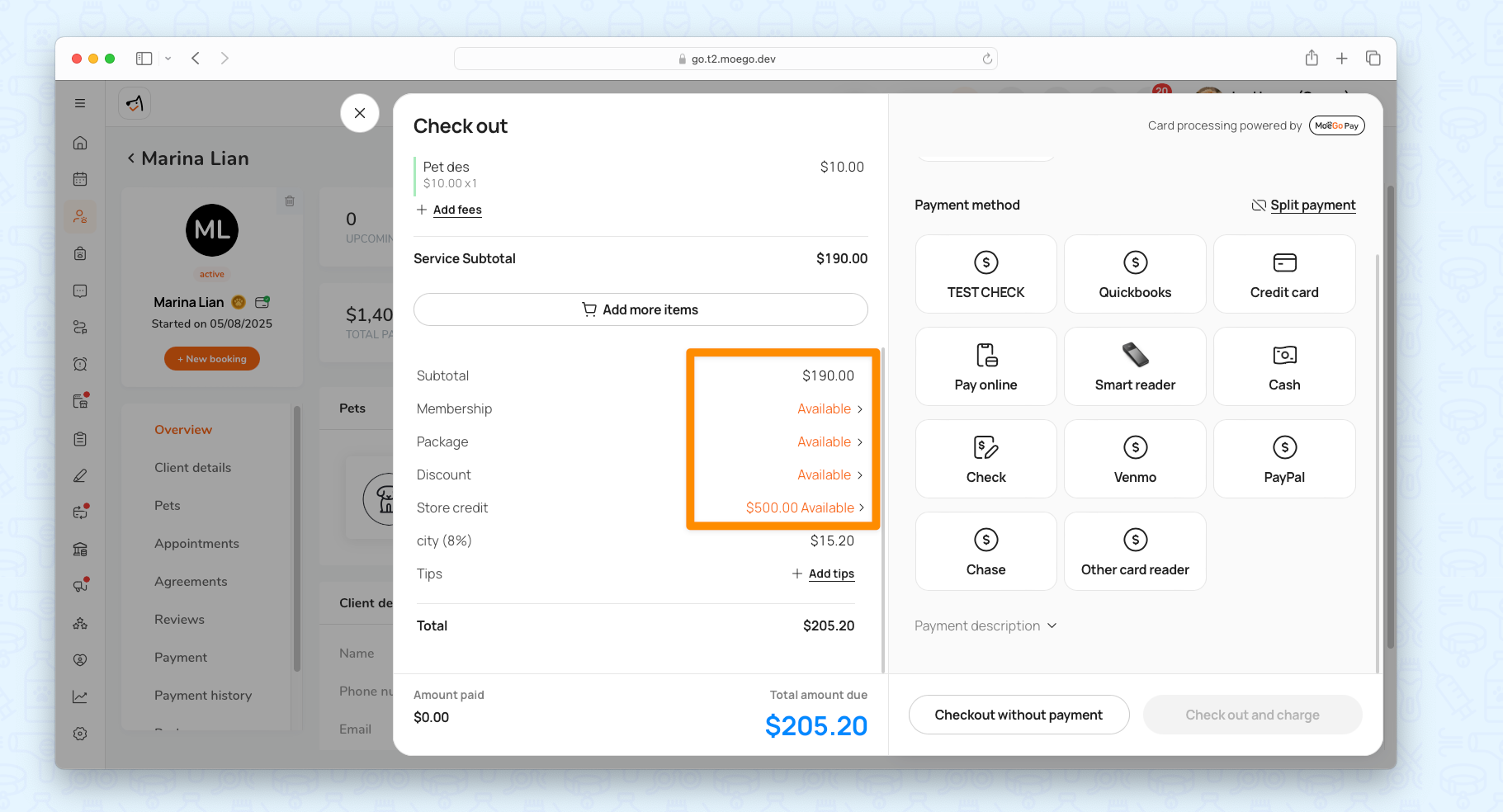Pick the Pay online payment method

tap(985, 367)
